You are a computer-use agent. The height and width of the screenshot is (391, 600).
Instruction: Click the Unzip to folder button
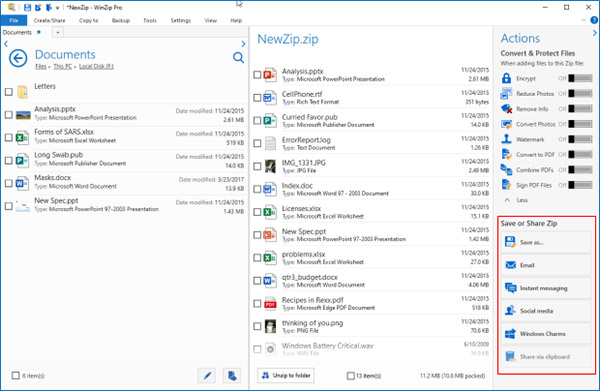click(286, 376)
